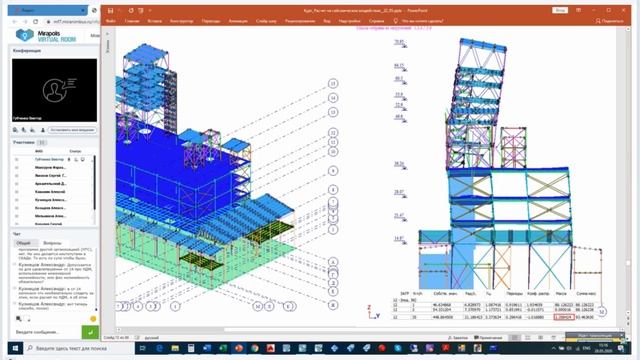The width and height of the screenshot is (640, 360).
Task: Open the yellow emoji picker in chat
Action: click(x=93, y=319)
